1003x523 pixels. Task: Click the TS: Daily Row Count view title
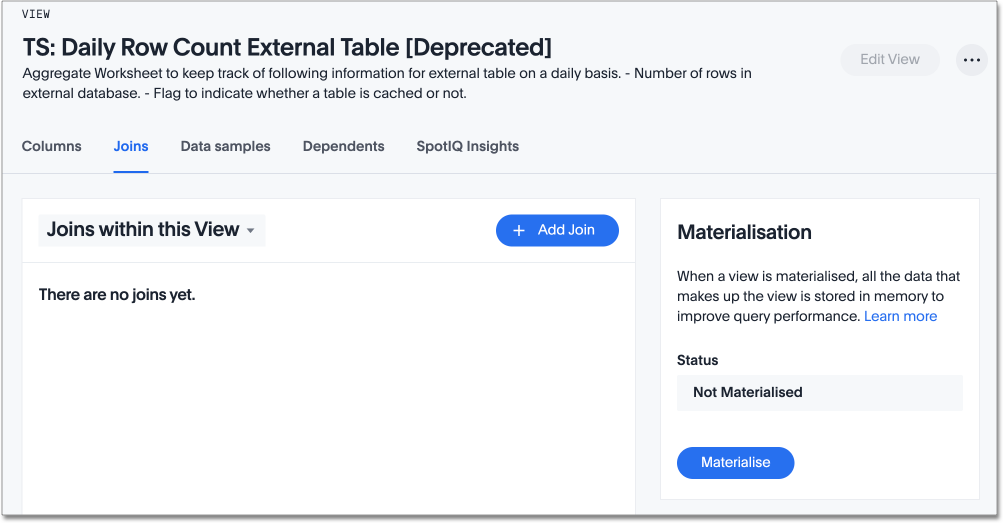tap(287, 47)
